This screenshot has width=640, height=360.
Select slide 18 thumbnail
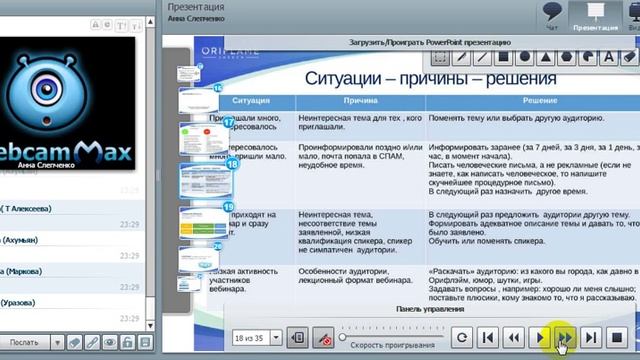pos(206,180)
